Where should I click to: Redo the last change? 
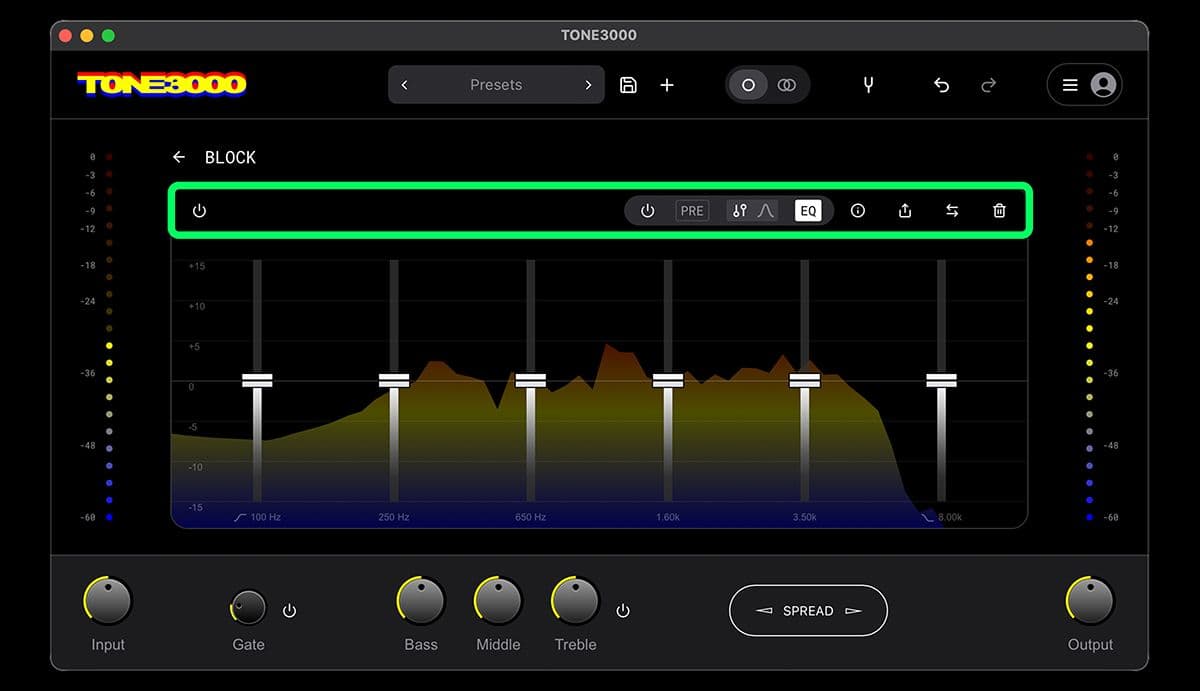tap(988, 85)
